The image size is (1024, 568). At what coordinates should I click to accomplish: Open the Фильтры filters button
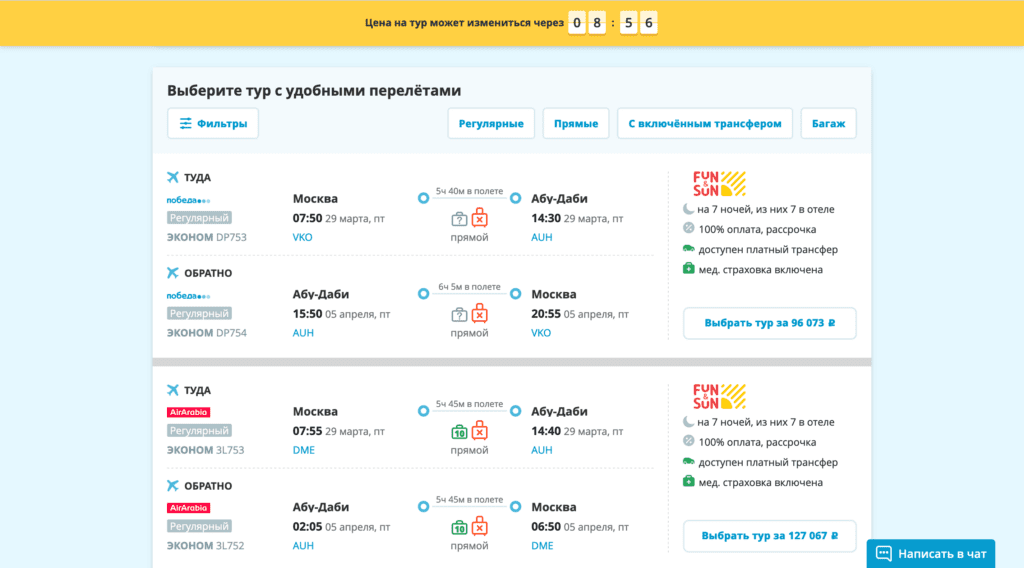[213, 123]
